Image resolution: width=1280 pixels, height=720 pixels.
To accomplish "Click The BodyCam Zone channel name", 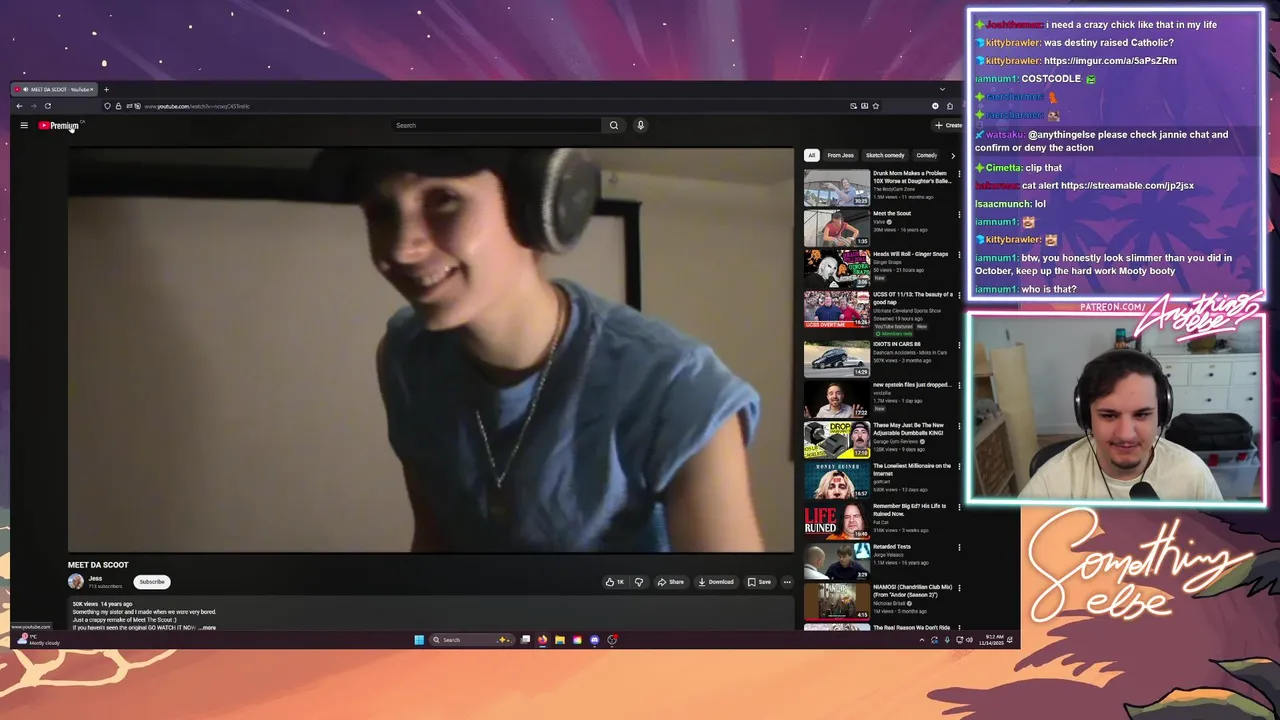I will (x=896, y=189).
